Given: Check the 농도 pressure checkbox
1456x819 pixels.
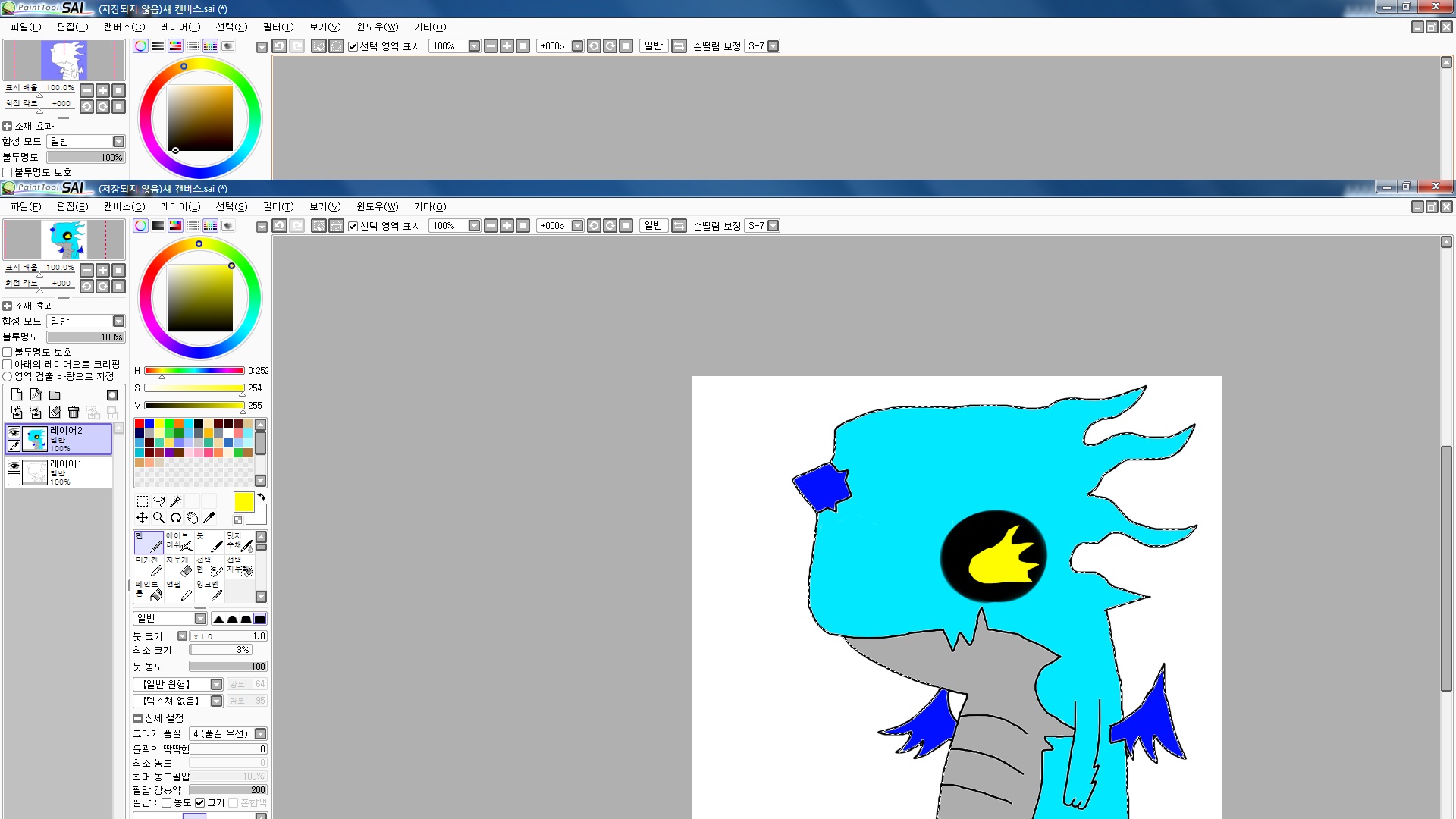Looking at the screenshot, I should 166,803.
